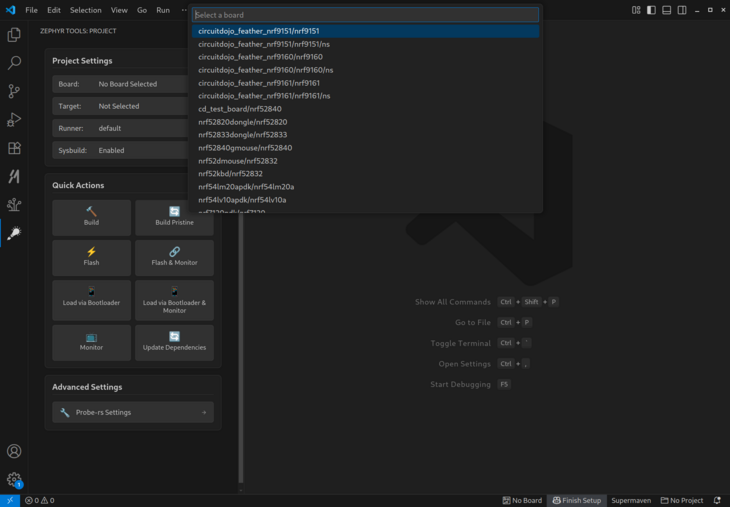Click the Monitor button
This screenshot has height=507, width=730.
tap(91, 343)
